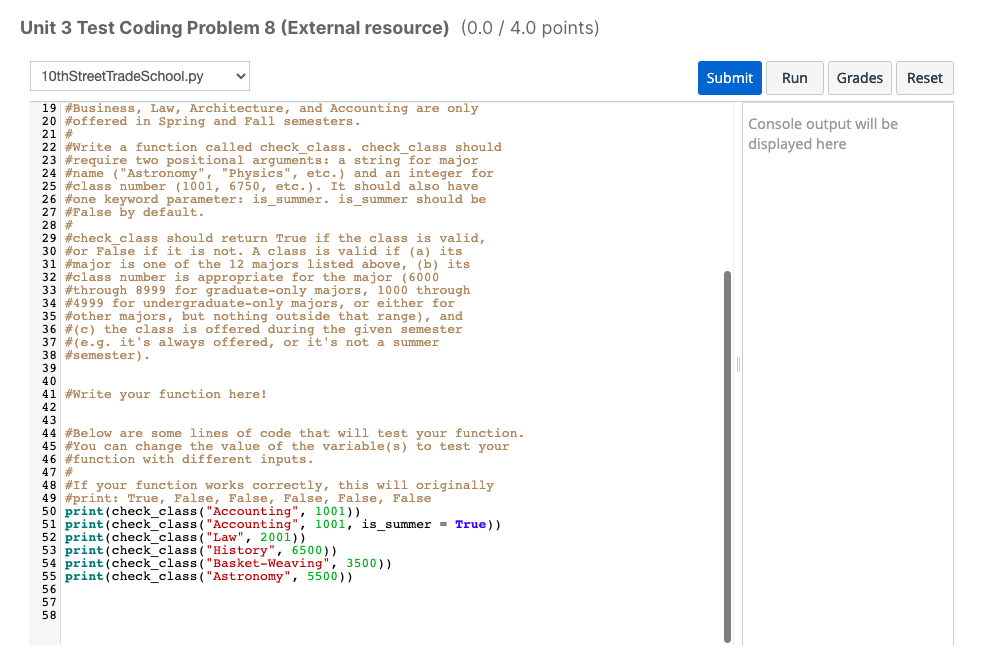Place cursor on empty line 56
1002x669 pixels.
click(x=396, y=589)
